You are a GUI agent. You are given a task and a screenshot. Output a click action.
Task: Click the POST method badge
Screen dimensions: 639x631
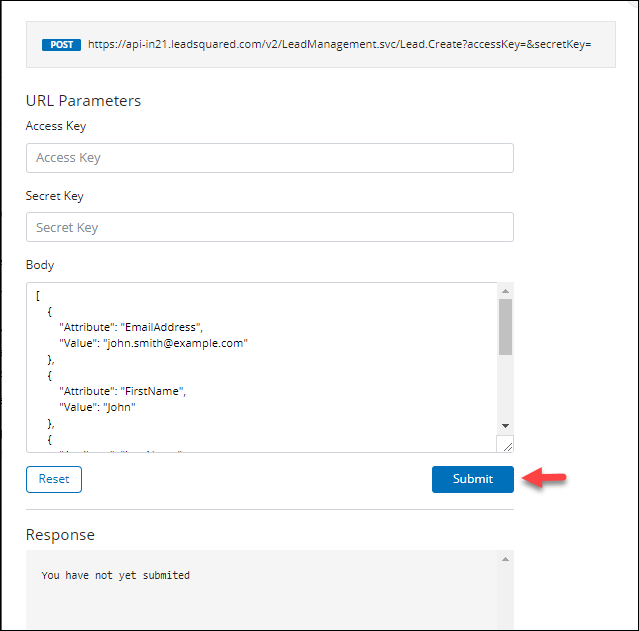[x=61, y=45]
